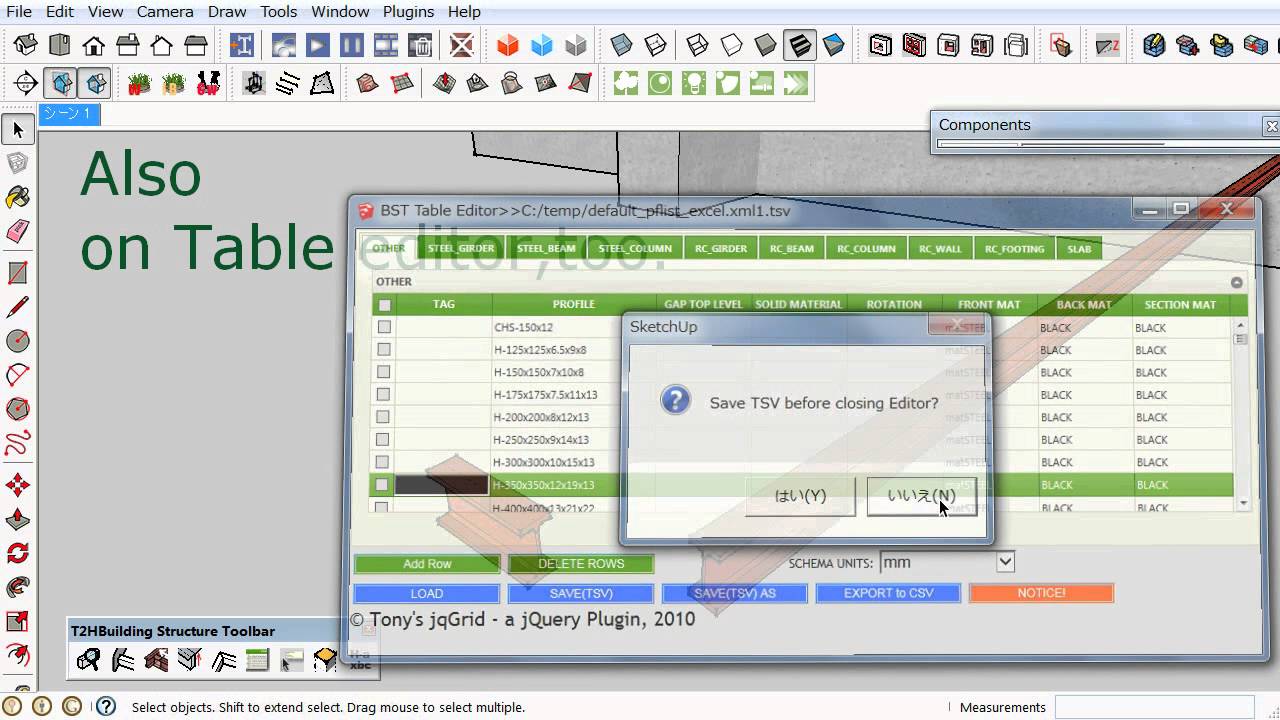Choose the Arc tool
Screen dimensions: 1280x720
pyautogui.click(x=18, y=375)
